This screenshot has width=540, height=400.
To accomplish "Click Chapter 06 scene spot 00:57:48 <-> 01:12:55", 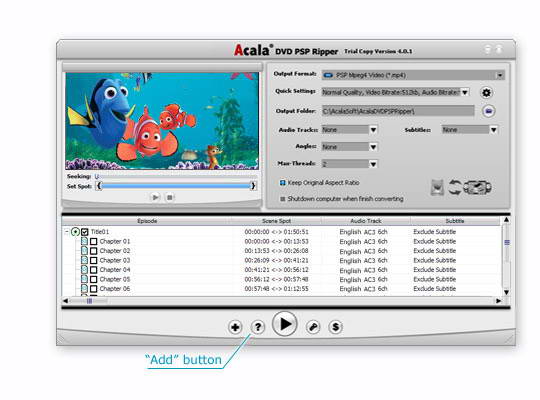I will coord(276,289).
